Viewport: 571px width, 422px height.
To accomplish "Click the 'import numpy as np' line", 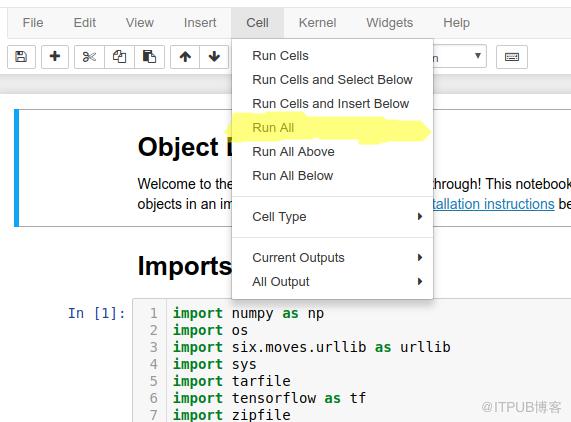I will tap(248, 313).
